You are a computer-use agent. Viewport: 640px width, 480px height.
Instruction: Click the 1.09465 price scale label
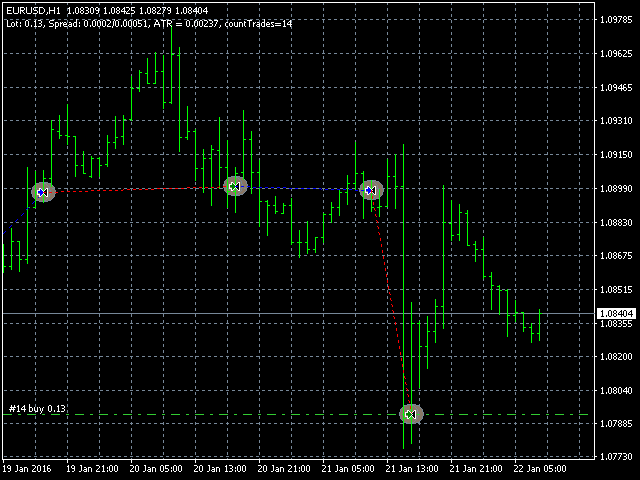pyautogui.click(x=616, y=87)
